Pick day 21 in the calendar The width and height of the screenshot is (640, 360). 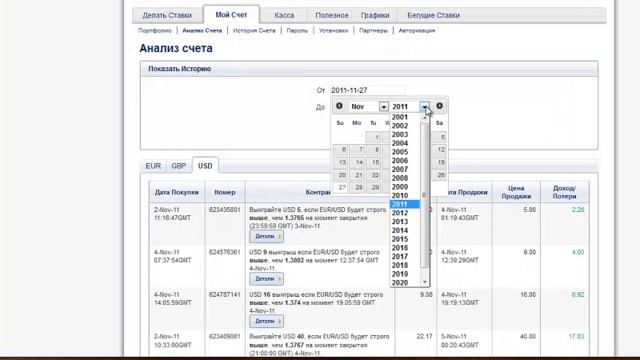(358, 175)
